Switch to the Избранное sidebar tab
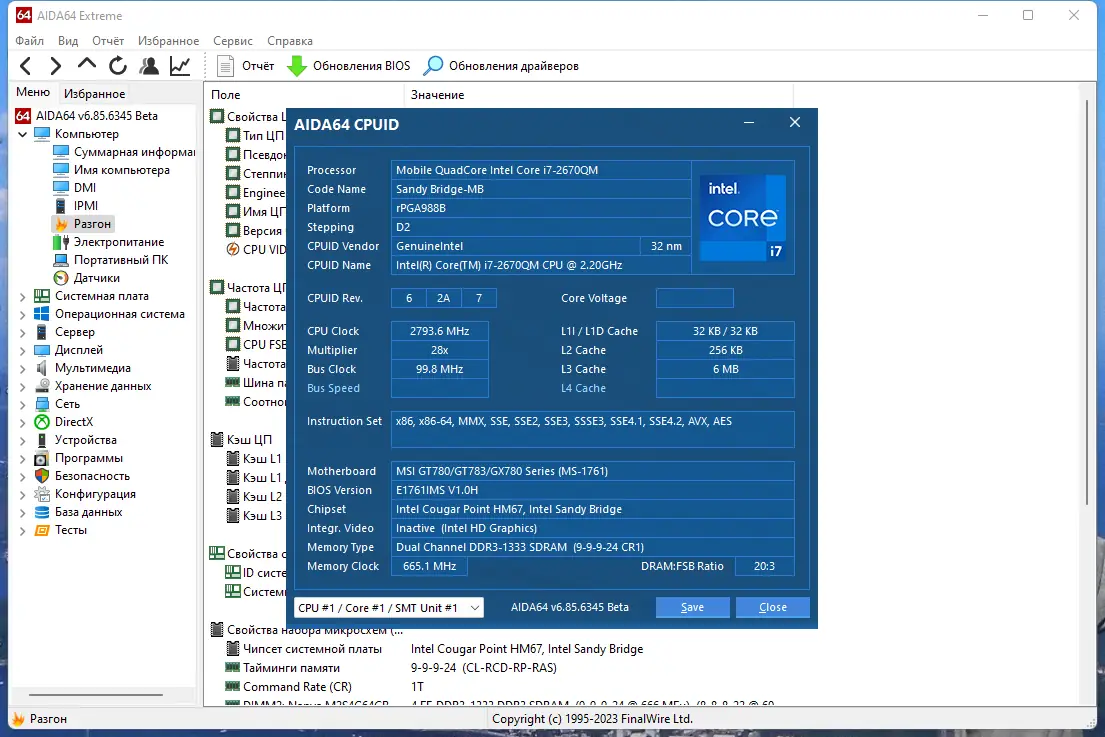Image resolution: width=1105 pixels, height=737 pixels. 94,94
